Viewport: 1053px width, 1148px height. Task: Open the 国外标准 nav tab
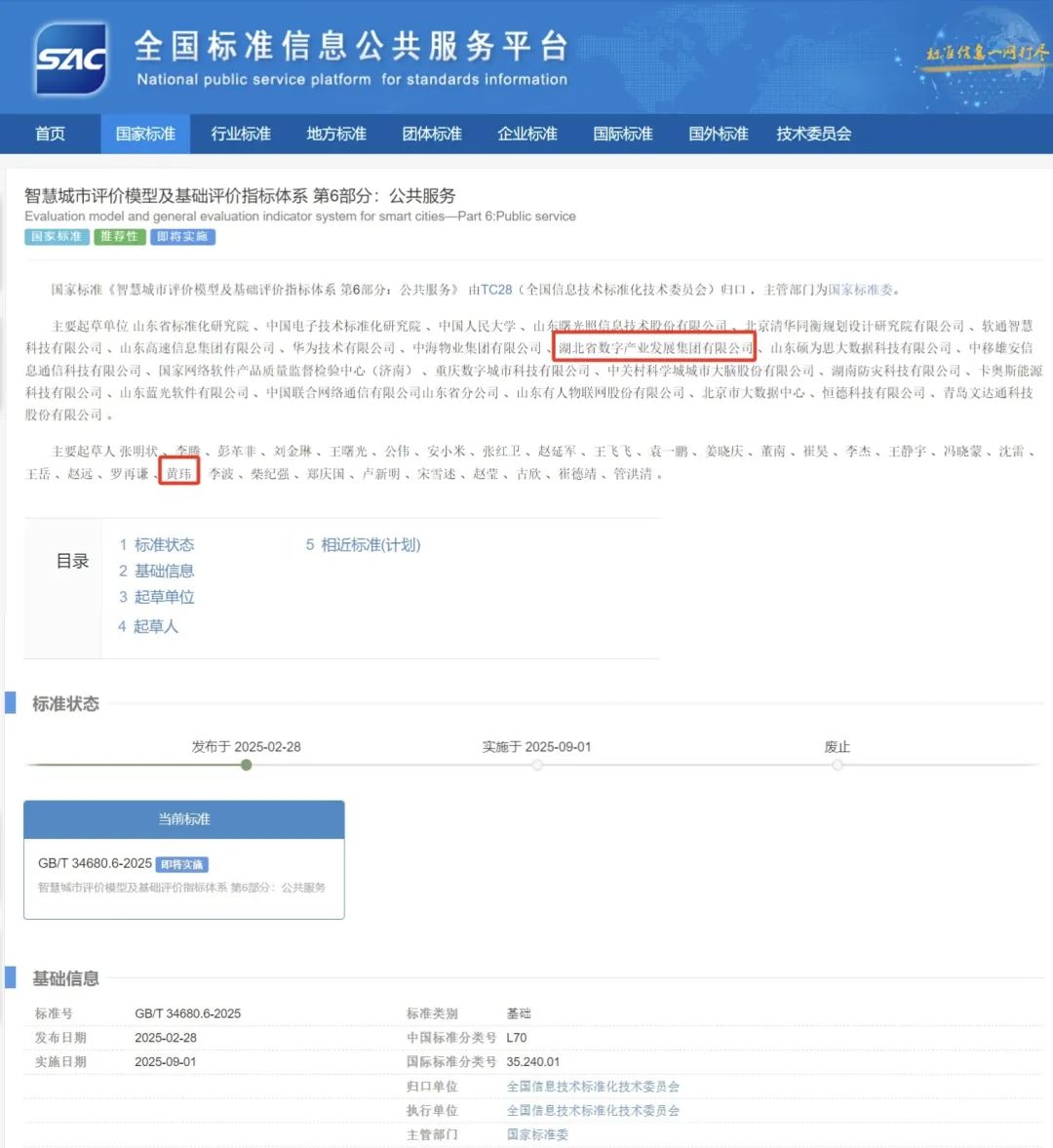[x=719, y=134]
